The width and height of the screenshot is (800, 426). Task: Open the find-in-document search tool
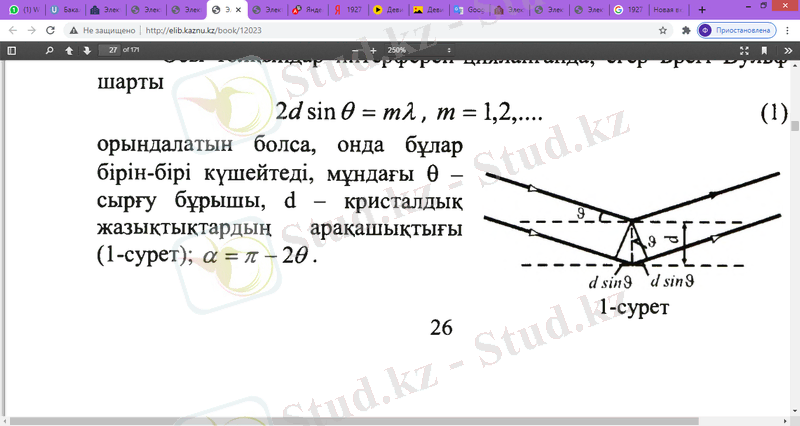point(47,49)
